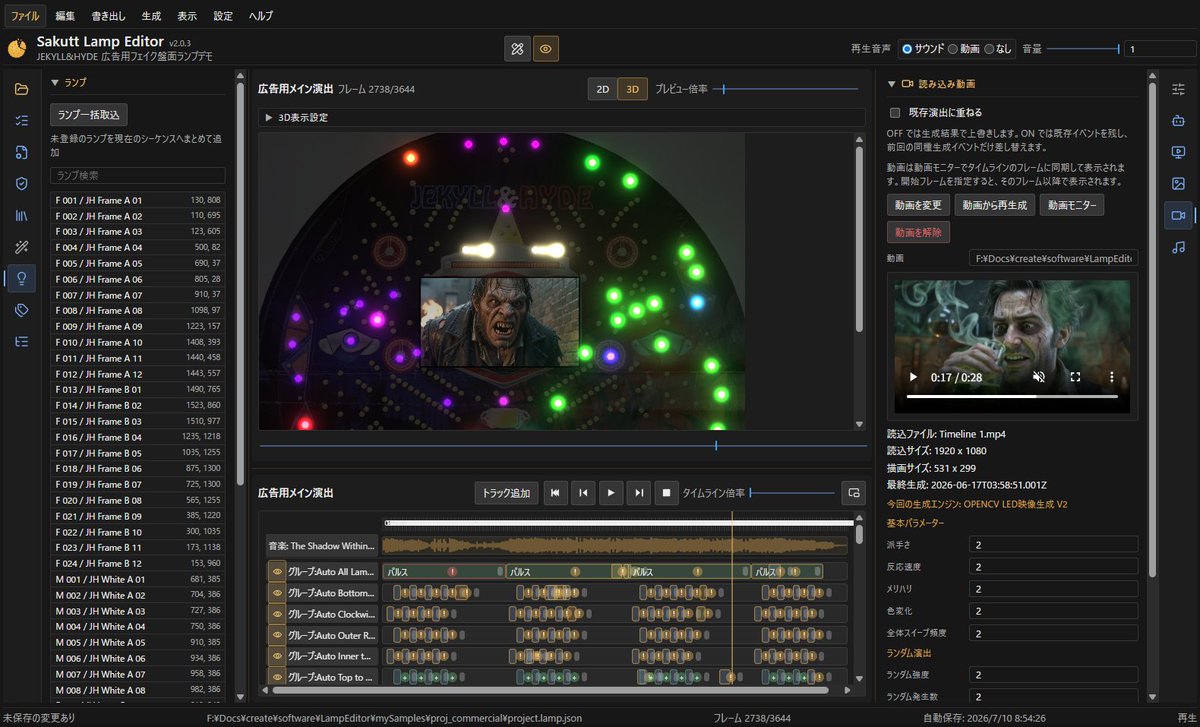Toggle visibility of Auto Outer R... group track
The height and width of the screenshot is (727, 1200).
tap(277, 635)
